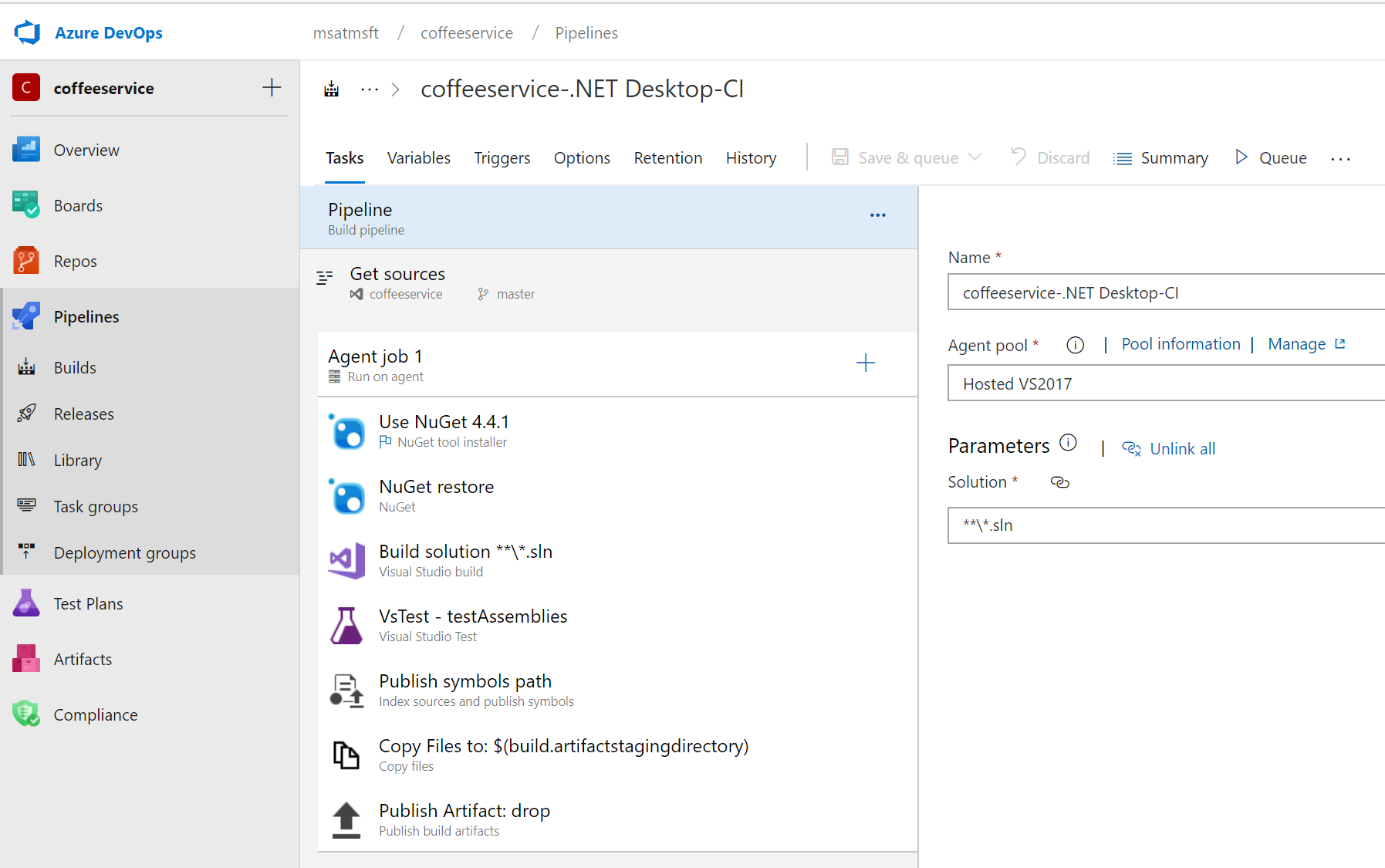Click coffeeservice breadcrumb link

coord(467,32)
